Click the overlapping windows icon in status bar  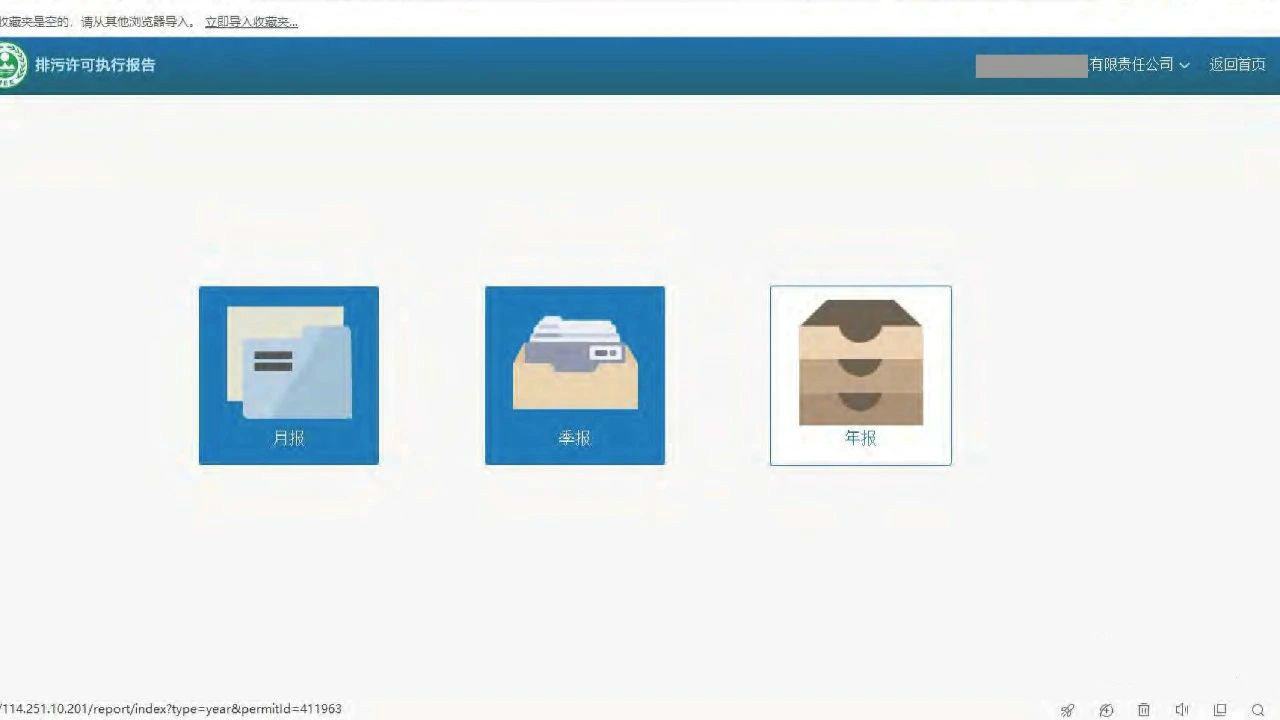coord(1220,710)
